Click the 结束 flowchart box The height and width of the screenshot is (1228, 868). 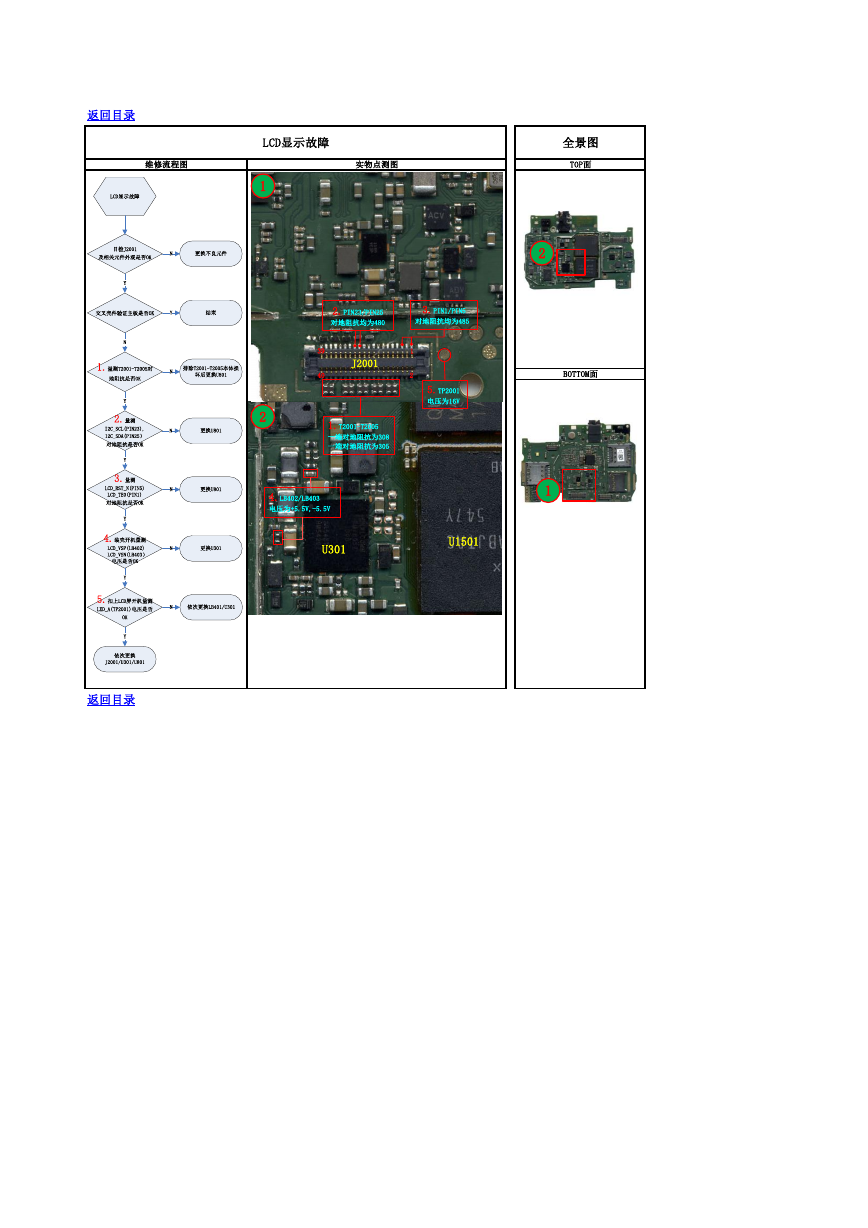(x=211, y=312)
